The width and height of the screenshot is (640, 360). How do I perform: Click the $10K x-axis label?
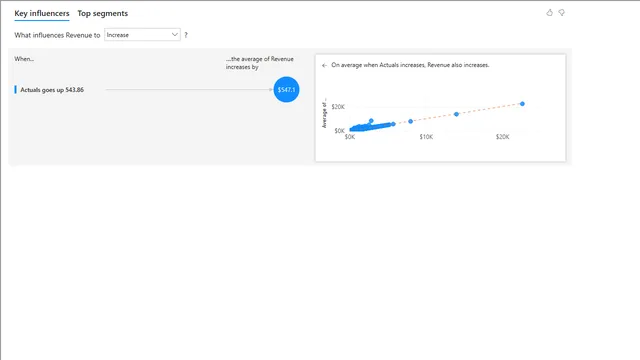(x=426, y=137)
